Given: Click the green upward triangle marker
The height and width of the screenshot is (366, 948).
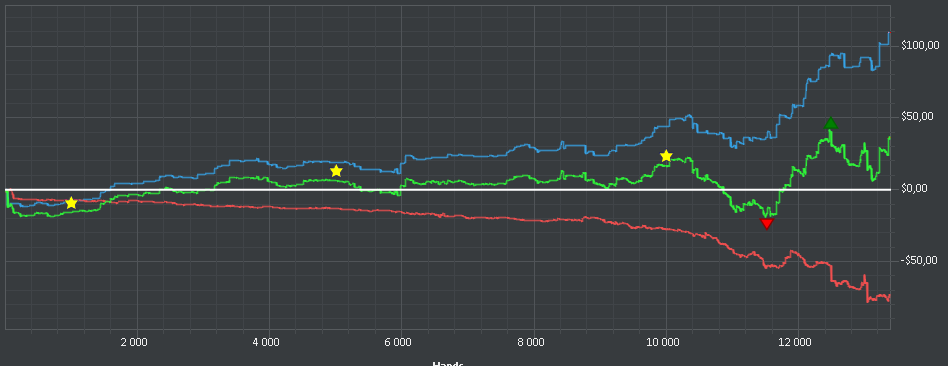Looking at the screenshot, I should click(x=831, y=123).
